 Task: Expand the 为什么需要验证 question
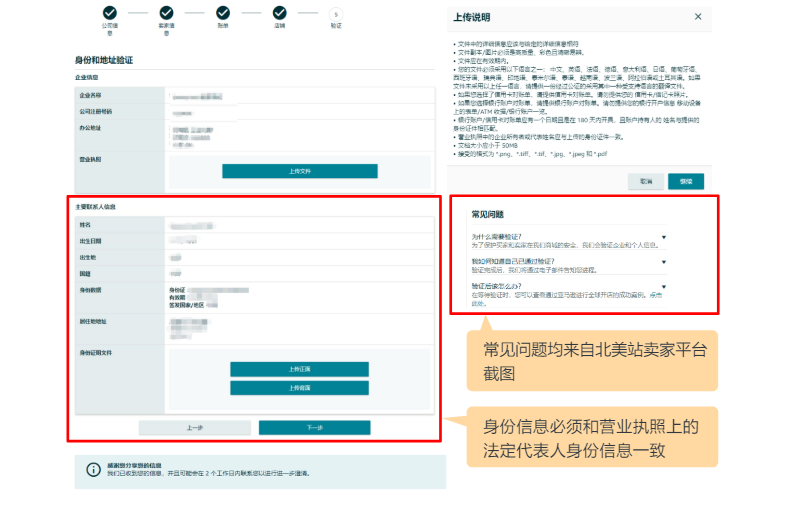pyautogui.click(x=663, y=237)
